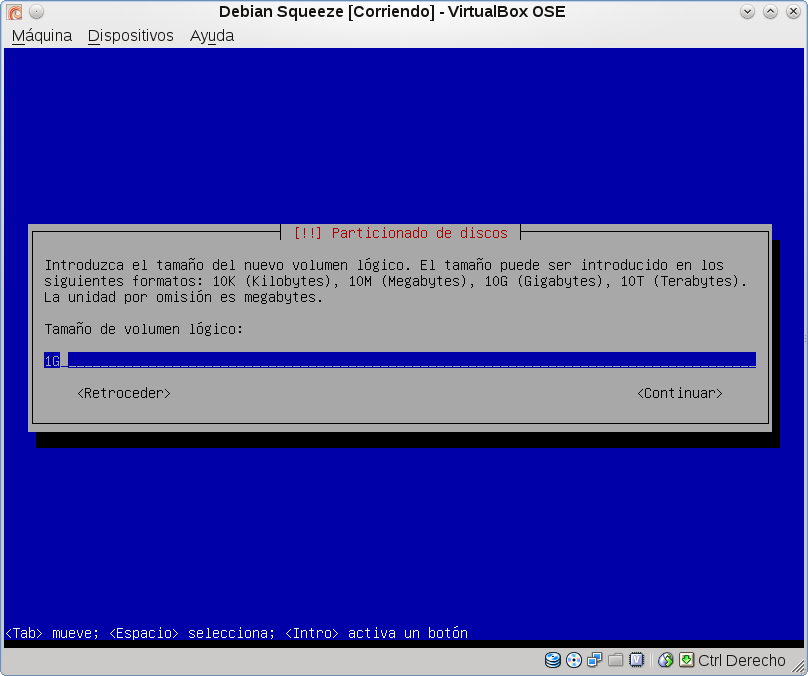The width and height of the screenshot is (808, 676).
Task: Click the keyboard capture arrow icon
Action: [686, 660]
